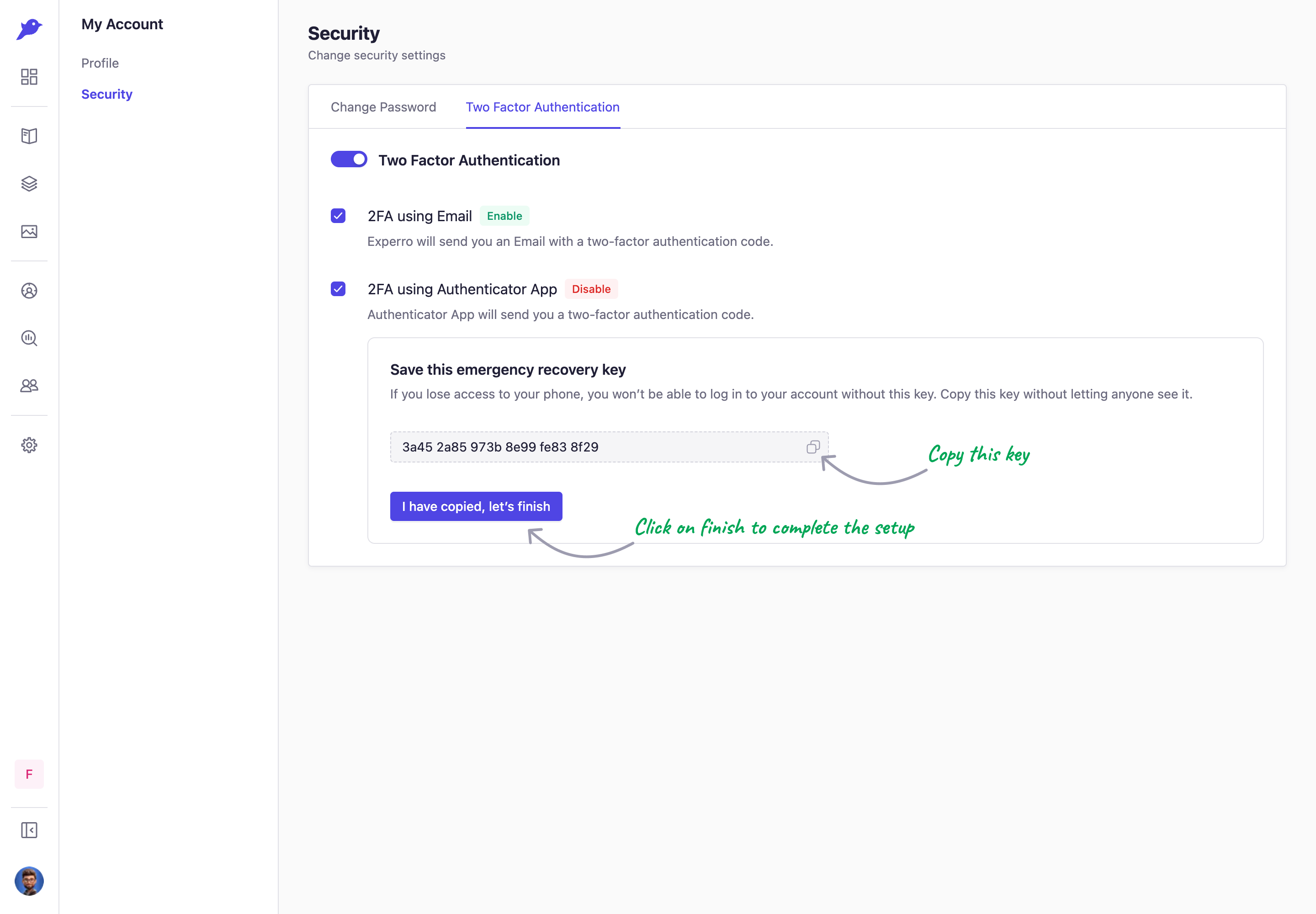Open the user avatar photo at bottom

tap(29, 881)
